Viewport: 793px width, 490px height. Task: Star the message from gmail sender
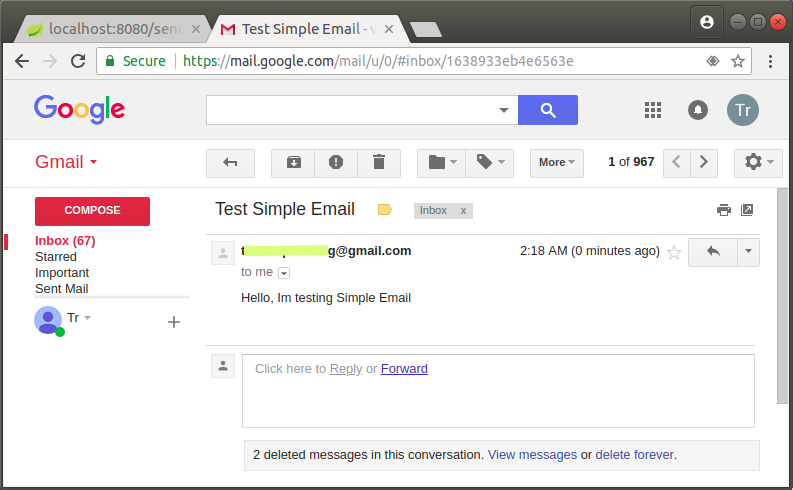[674, 252]
